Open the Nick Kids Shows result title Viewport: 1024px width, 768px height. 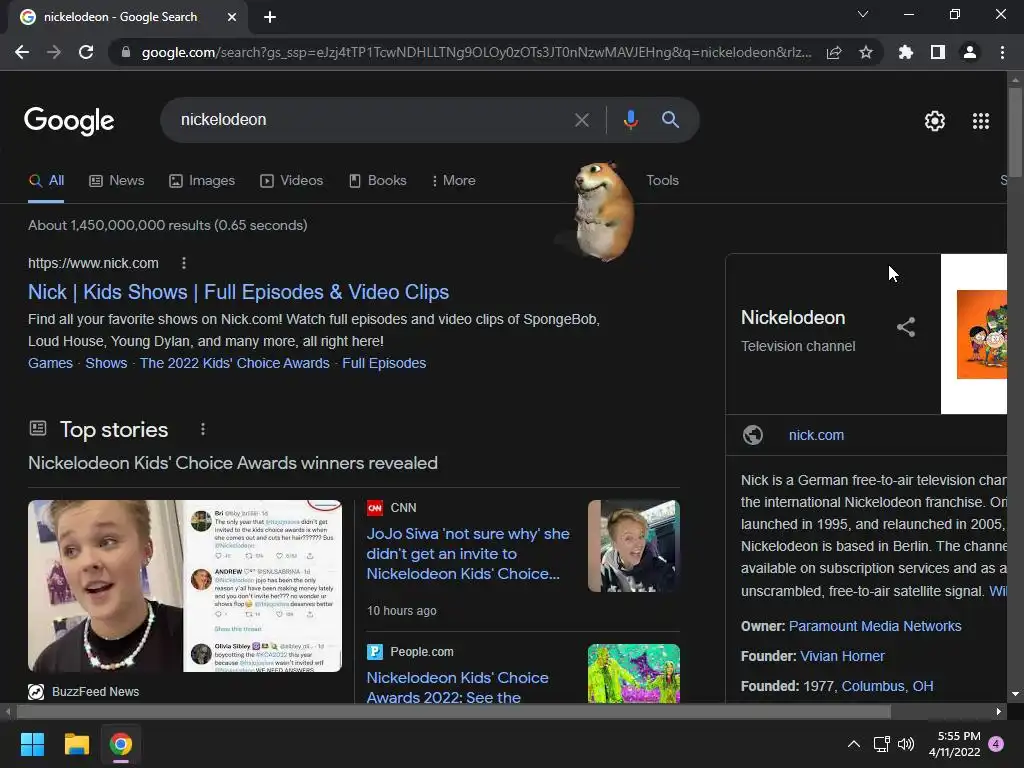[238, 292]
